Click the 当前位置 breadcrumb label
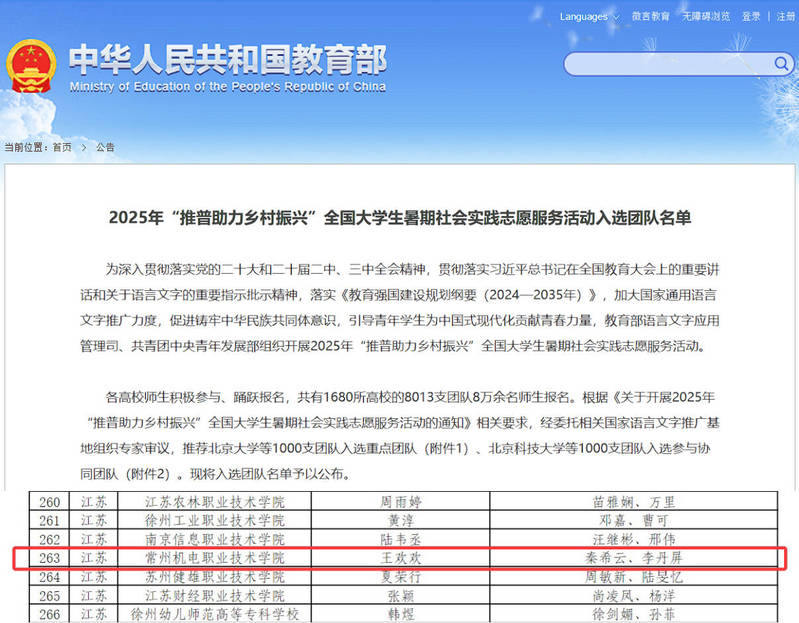 [25, 147]
